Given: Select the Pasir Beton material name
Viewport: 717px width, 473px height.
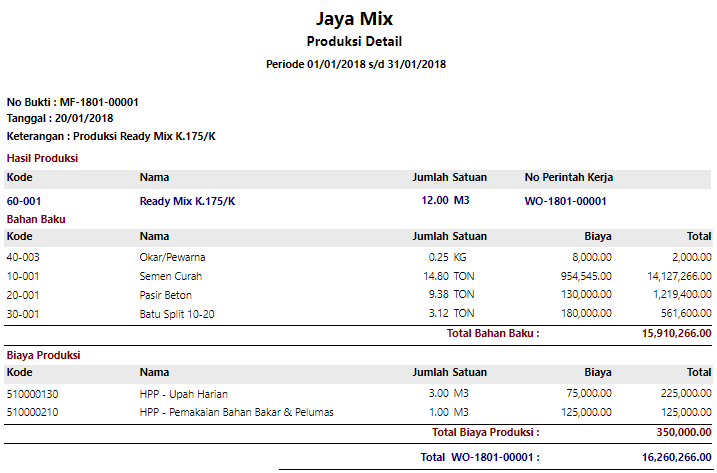Looking at the screenshot, I should tap(166, 295).
